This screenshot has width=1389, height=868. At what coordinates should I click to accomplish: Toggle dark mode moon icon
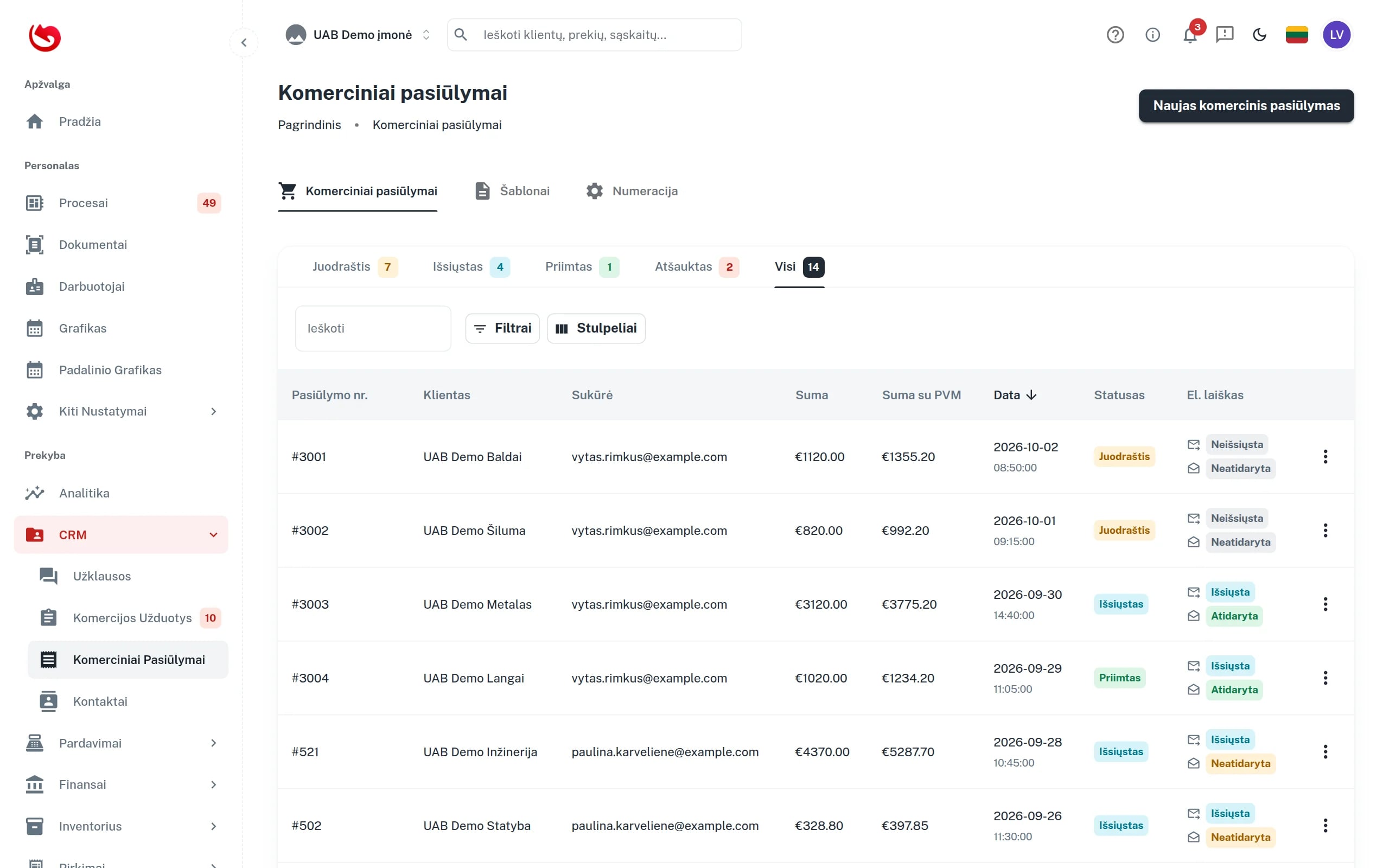(1259, 35)
